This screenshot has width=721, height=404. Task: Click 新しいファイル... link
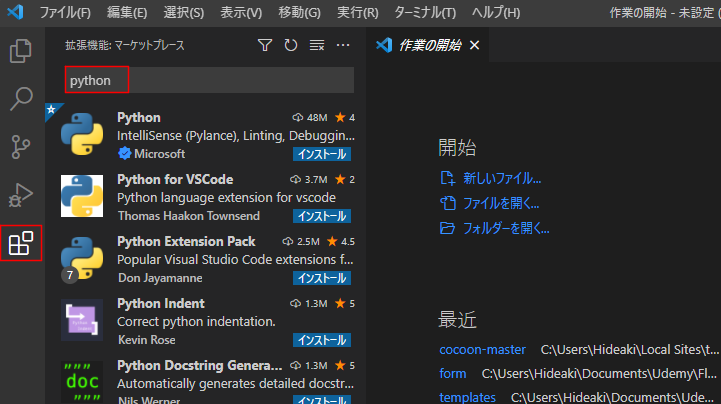(502, 178)
